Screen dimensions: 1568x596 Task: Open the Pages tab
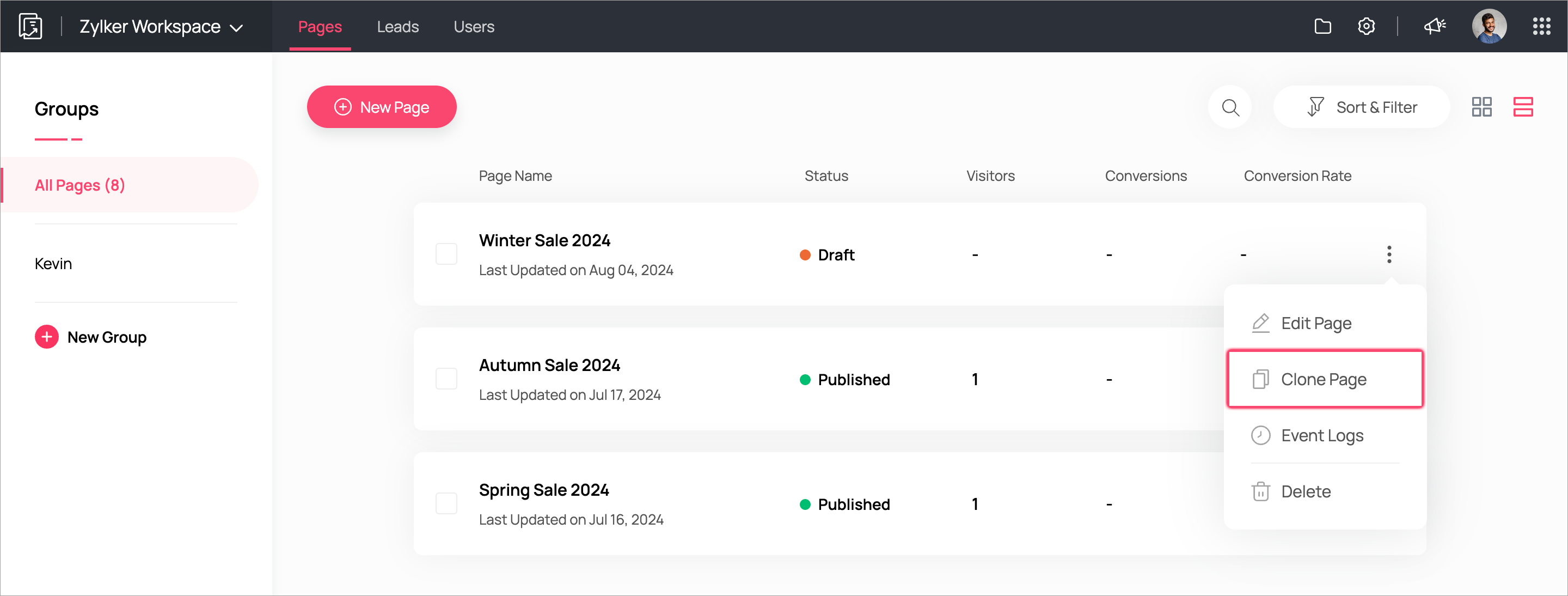pyautogui.click(x=320, y=27)
